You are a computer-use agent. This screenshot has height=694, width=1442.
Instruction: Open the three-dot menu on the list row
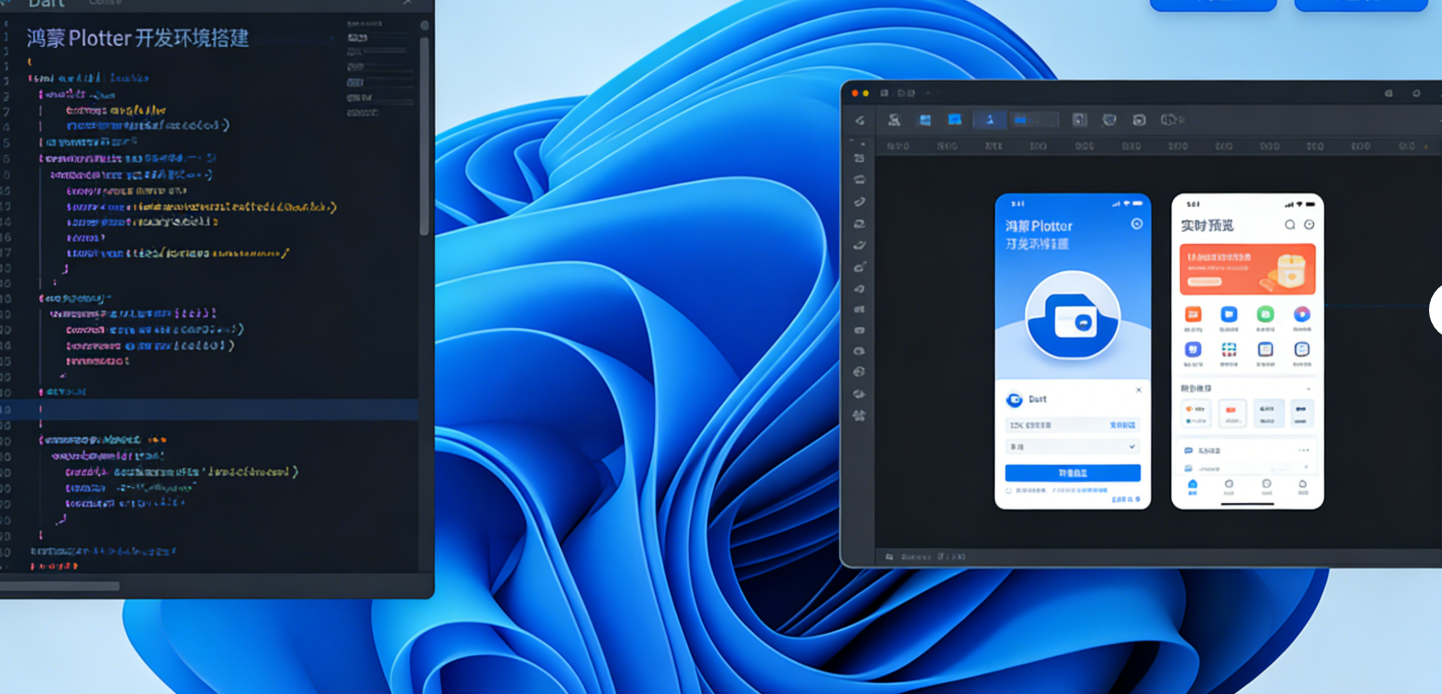1303,450
